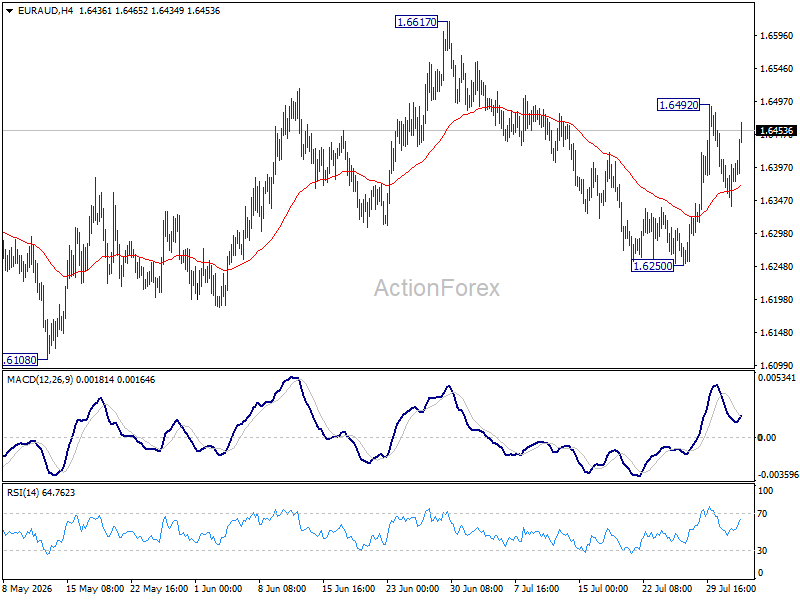Screen dimensions: 800x600
Task: Click the 29 Jul 16:00 date label
Action: click(731, 589)
